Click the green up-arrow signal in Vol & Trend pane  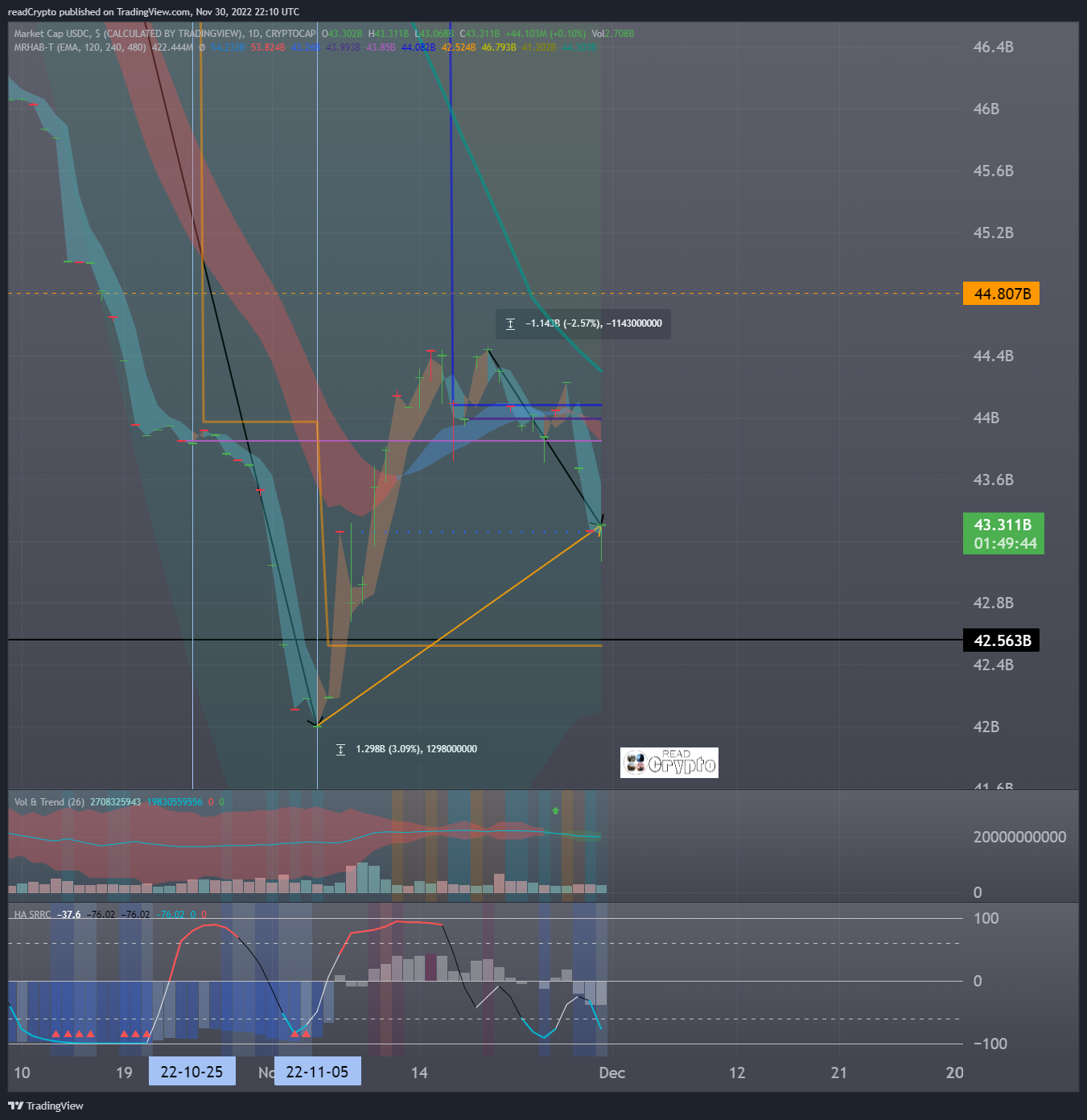pyautogui.click(x=555, y=810)
